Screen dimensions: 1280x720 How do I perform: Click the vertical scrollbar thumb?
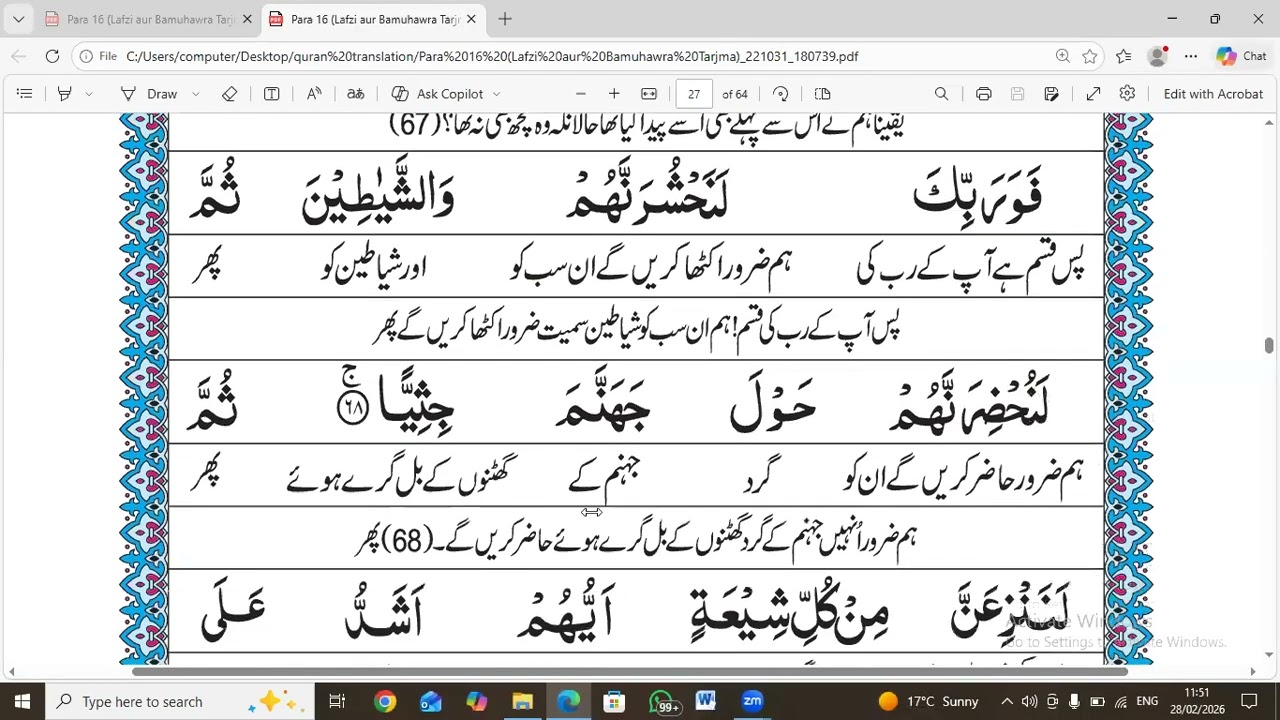[1269, 345]
